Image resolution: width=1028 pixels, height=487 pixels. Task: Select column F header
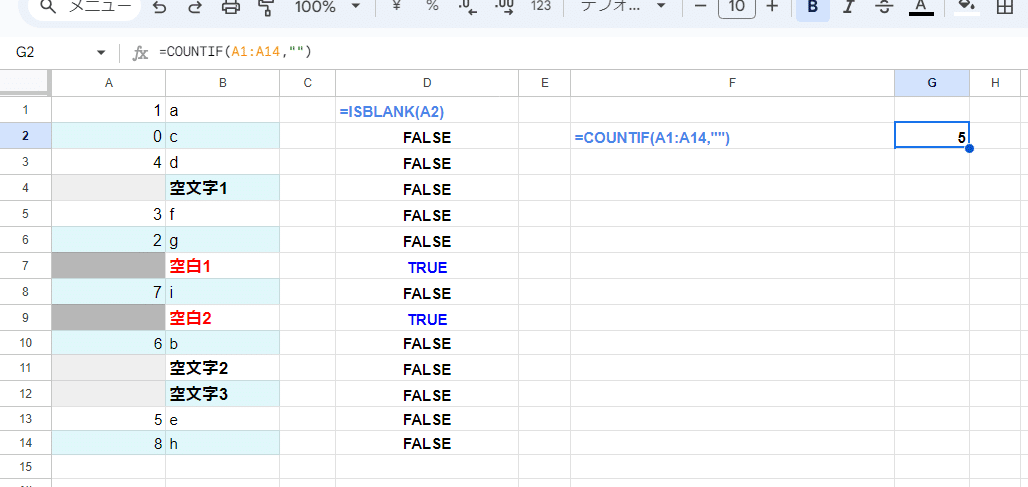click(x=732, y=83)
